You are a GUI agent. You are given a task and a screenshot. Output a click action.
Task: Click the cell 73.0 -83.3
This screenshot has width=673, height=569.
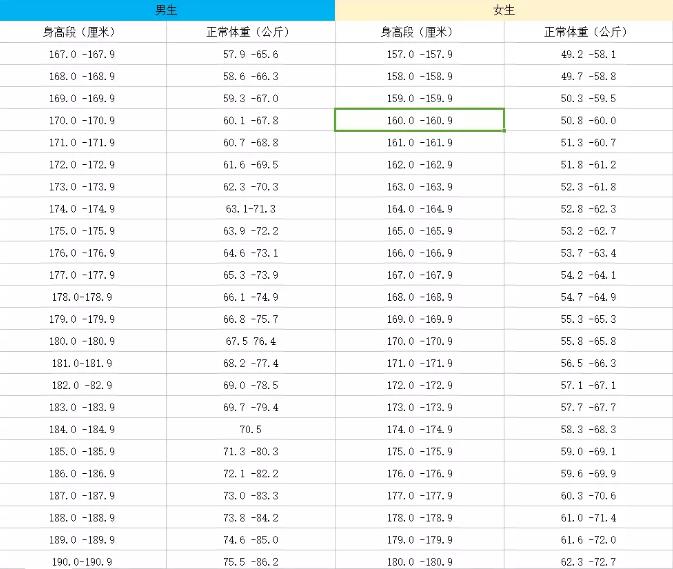[x=251, y=496]
